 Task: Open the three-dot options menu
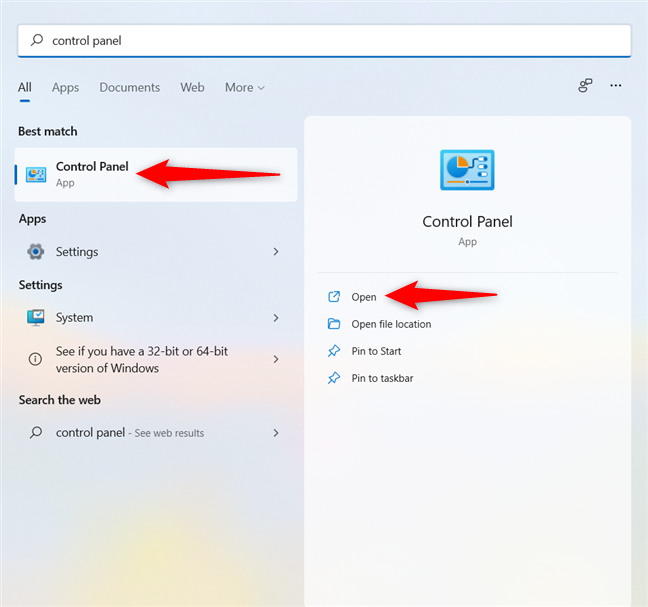click(x=615, y=86)
